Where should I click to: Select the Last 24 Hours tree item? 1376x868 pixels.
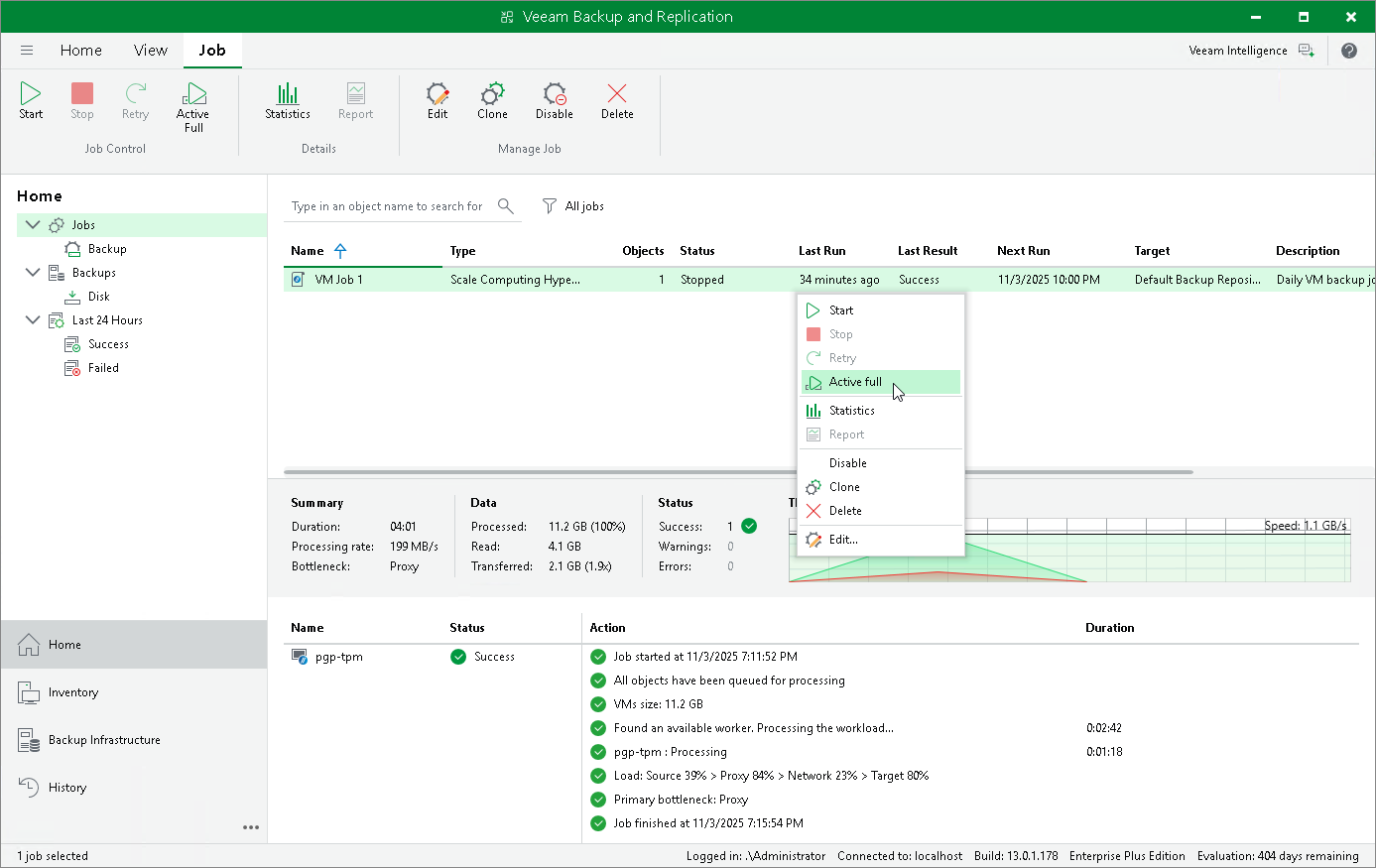click(107, 320)
